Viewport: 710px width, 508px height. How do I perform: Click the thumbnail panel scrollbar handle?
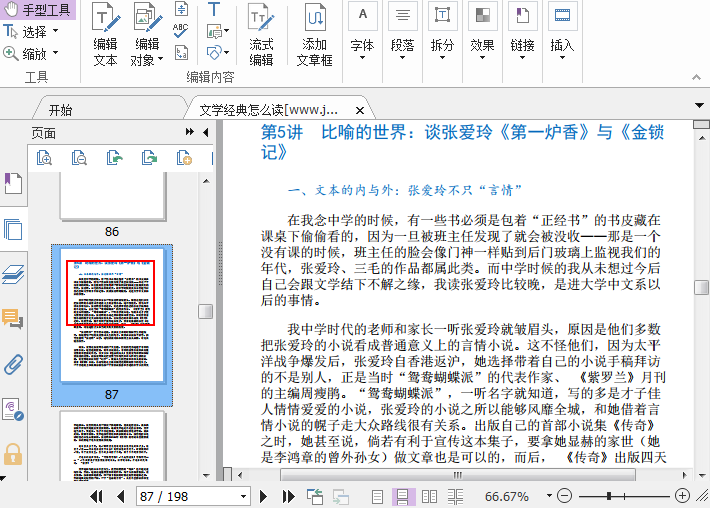(x=206, y=311)
